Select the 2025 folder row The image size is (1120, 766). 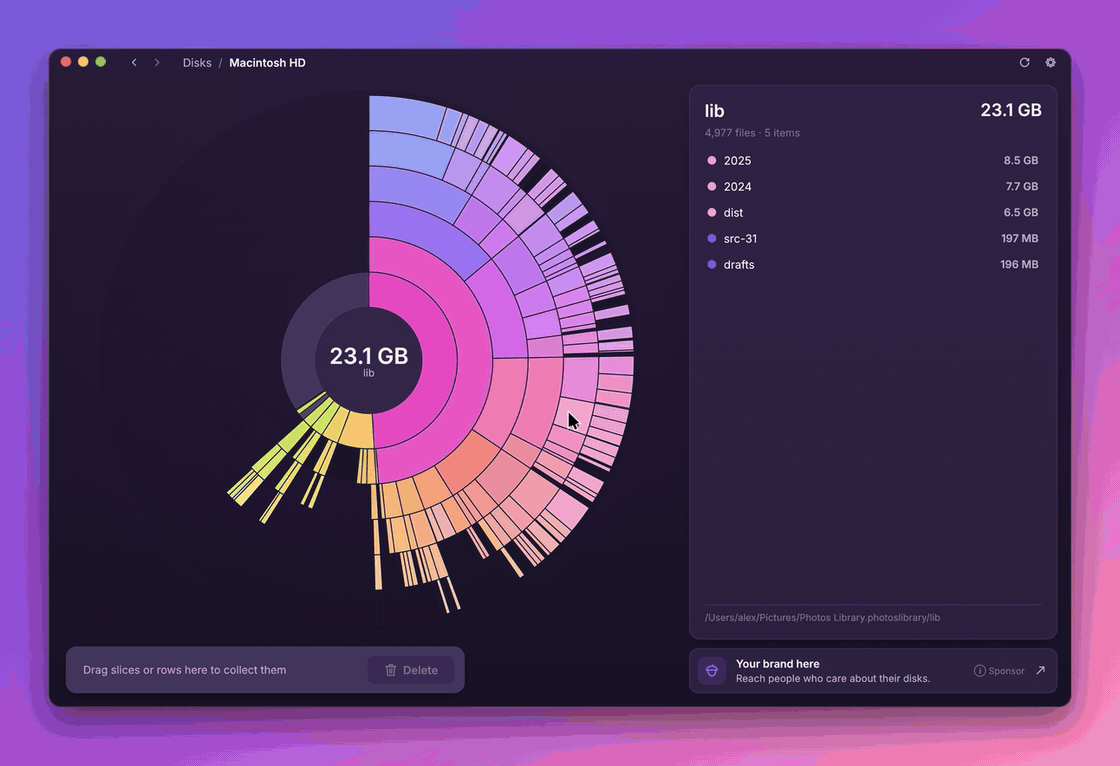click(x=873, y=161)
